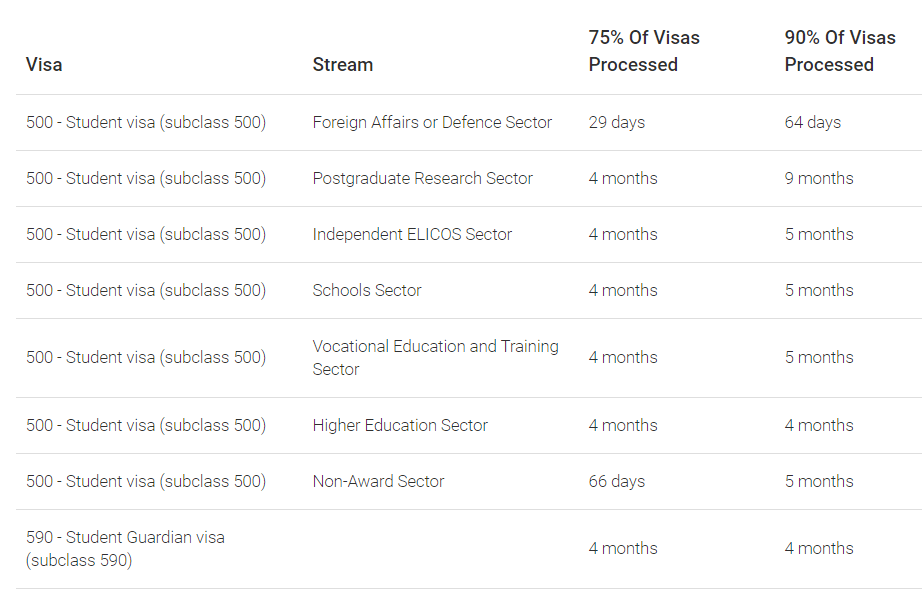
Task: Select the Schools Sector stream cell
Action: click(x=367, y=290)
